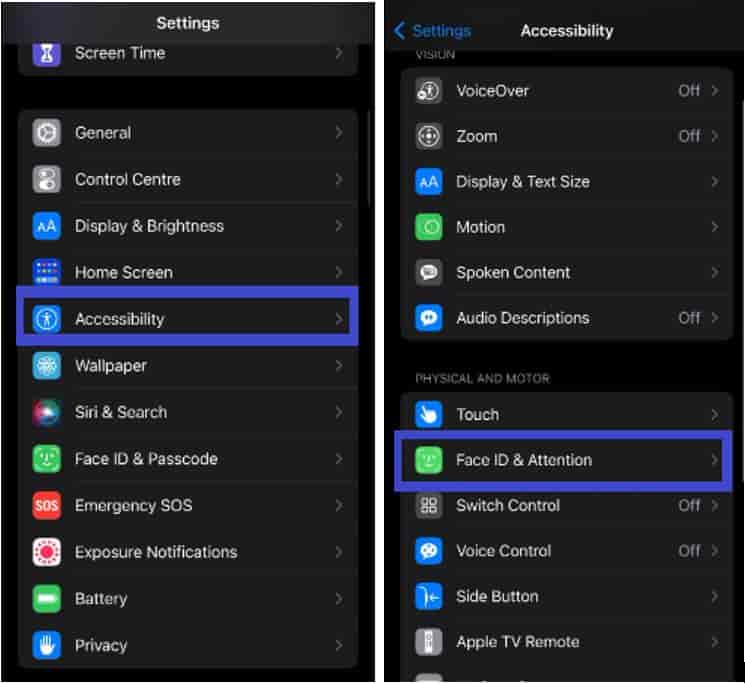Tap the VoiceOver icon
Screen dimensions: 745x684
[x=429, y=90]
